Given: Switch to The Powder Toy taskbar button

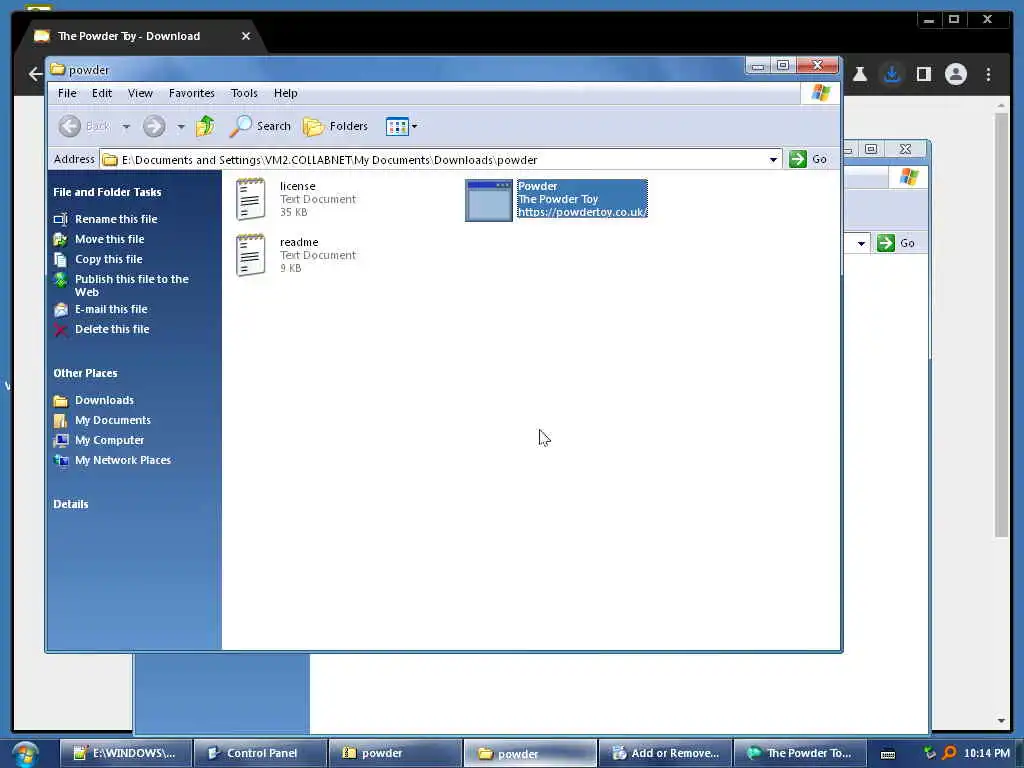Looking at the screenshot, I should pos(801,753).
